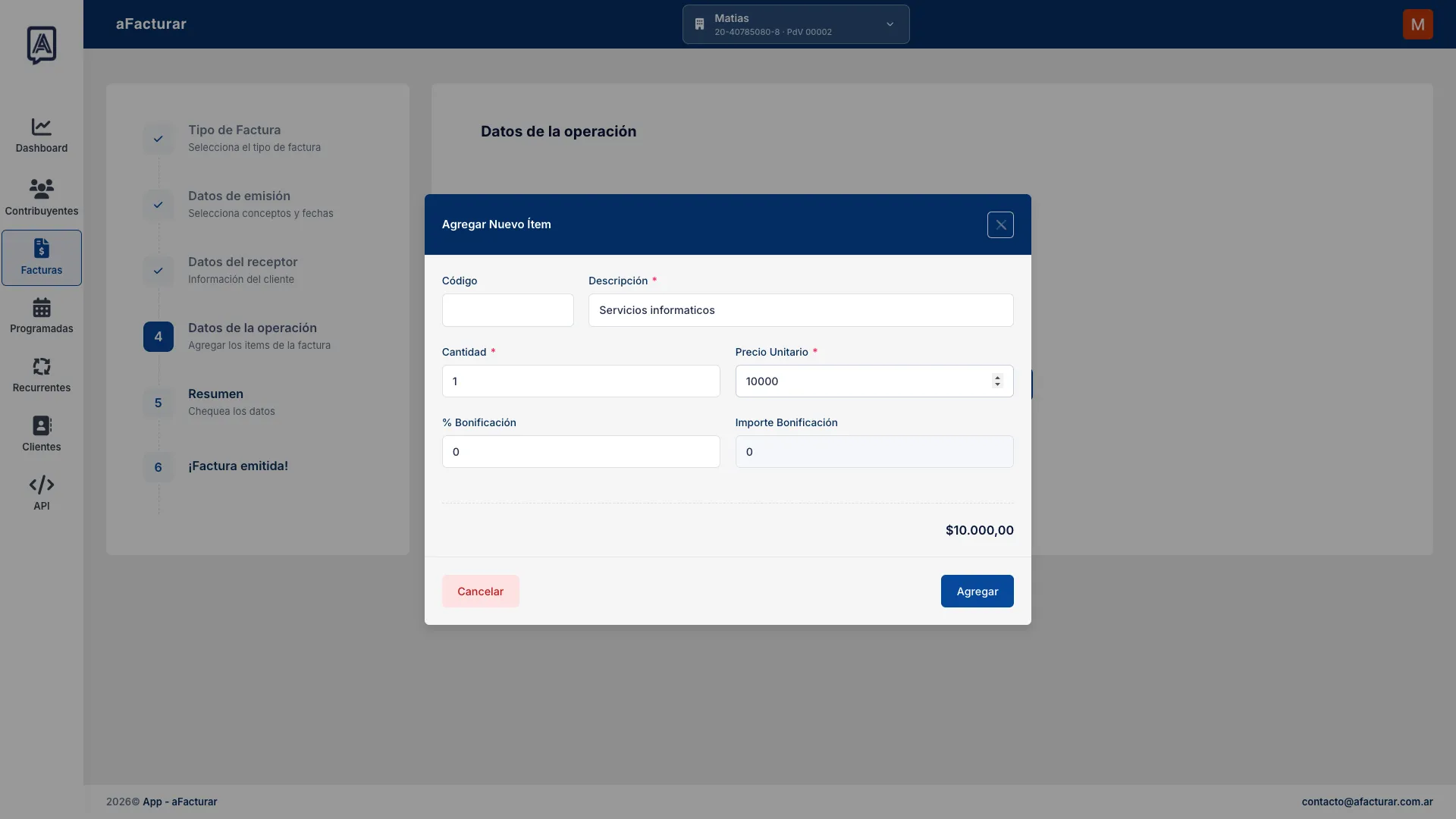
Task: Click step 5 number badge
Action: click(x=158, y=403)
